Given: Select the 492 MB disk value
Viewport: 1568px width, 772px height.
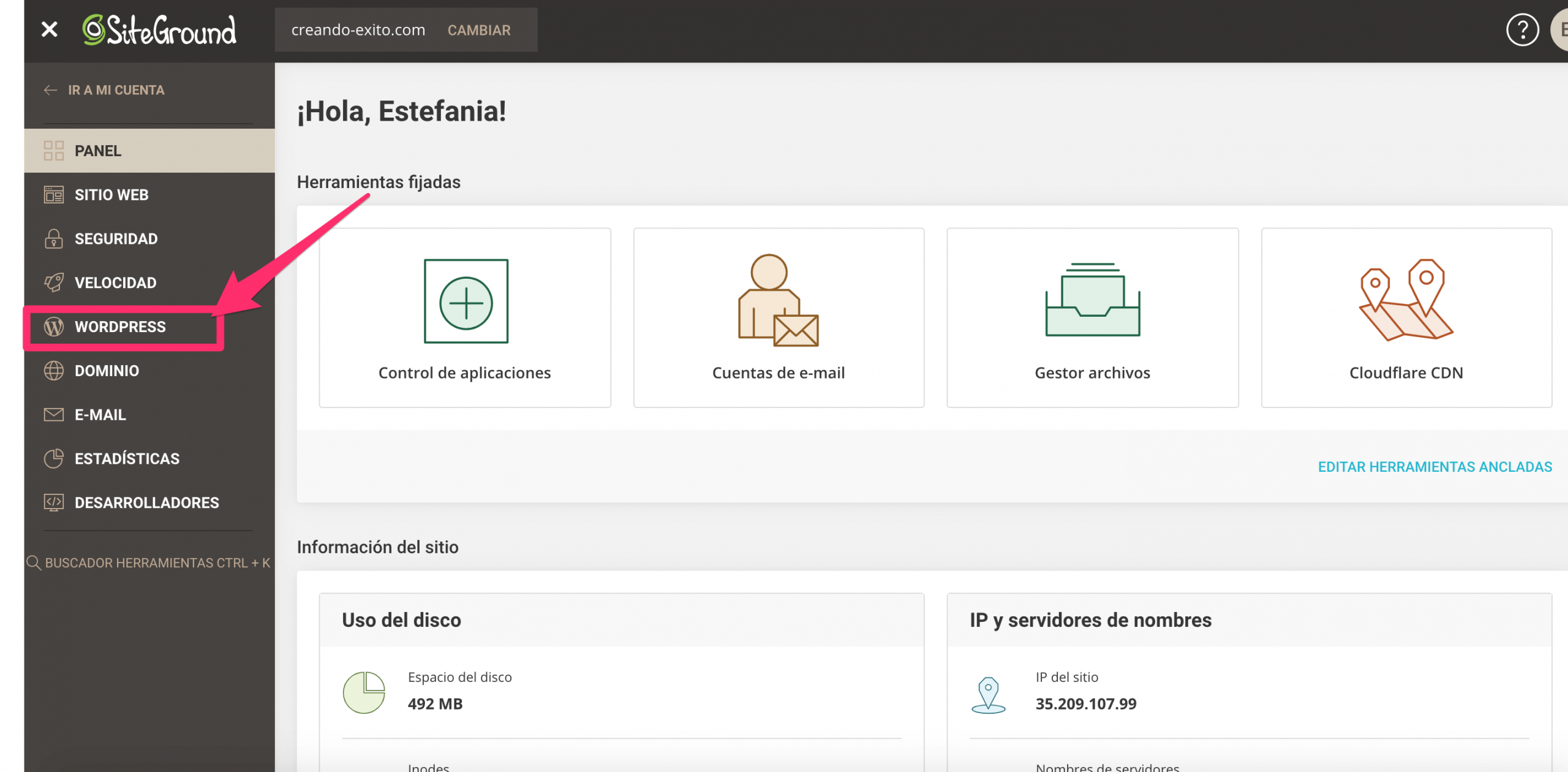Looking at the screenshot, I should tap(435, 704).
